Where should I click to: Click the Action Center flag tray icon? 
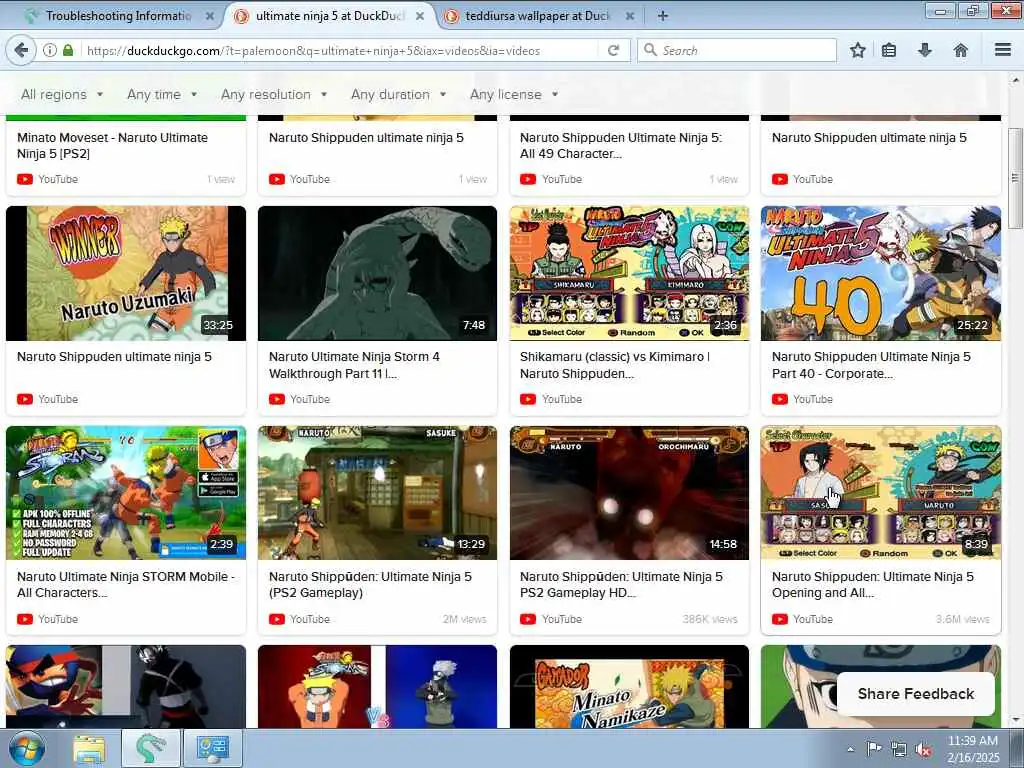874,749
